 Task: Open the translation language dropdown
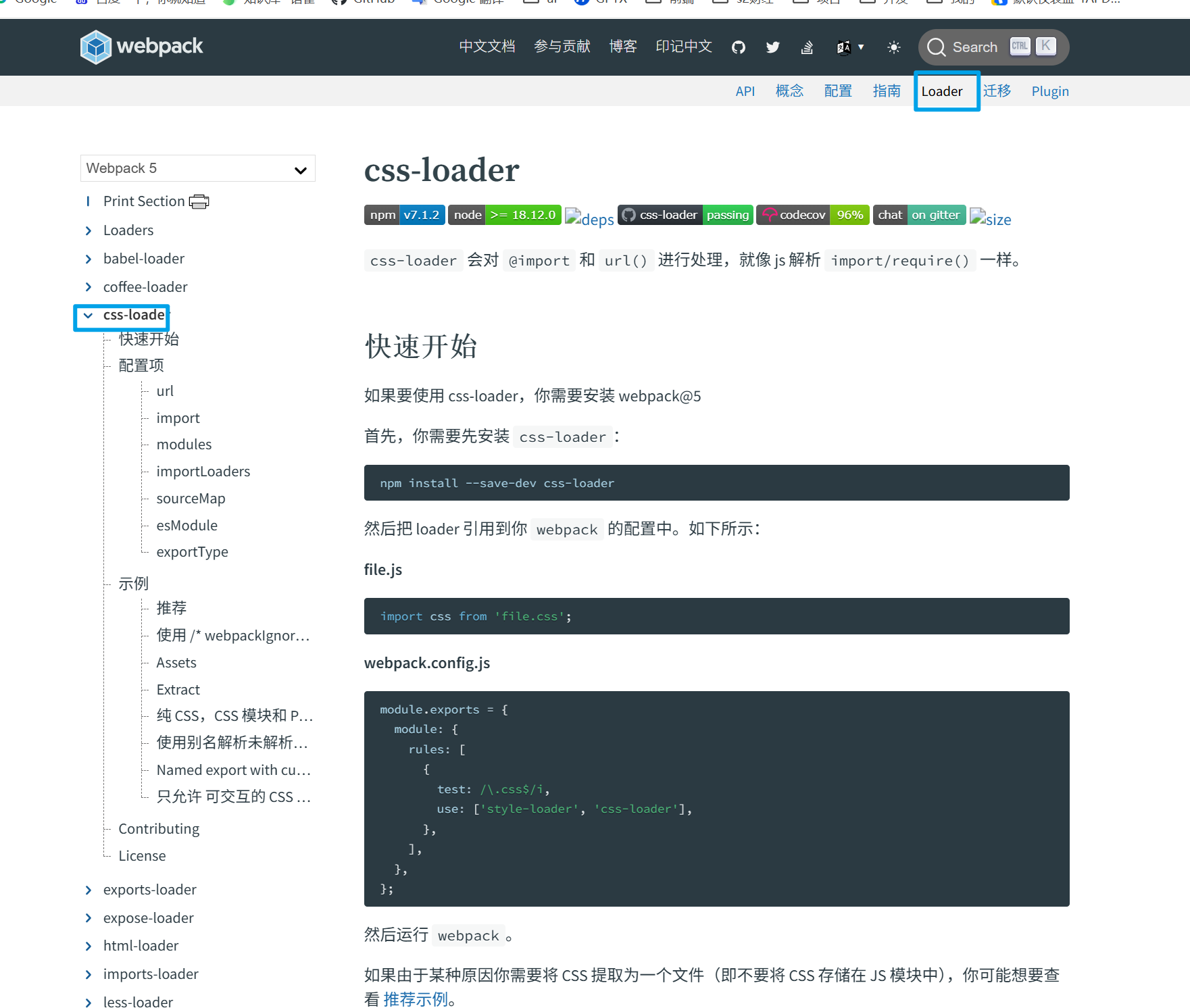point(849,47)
